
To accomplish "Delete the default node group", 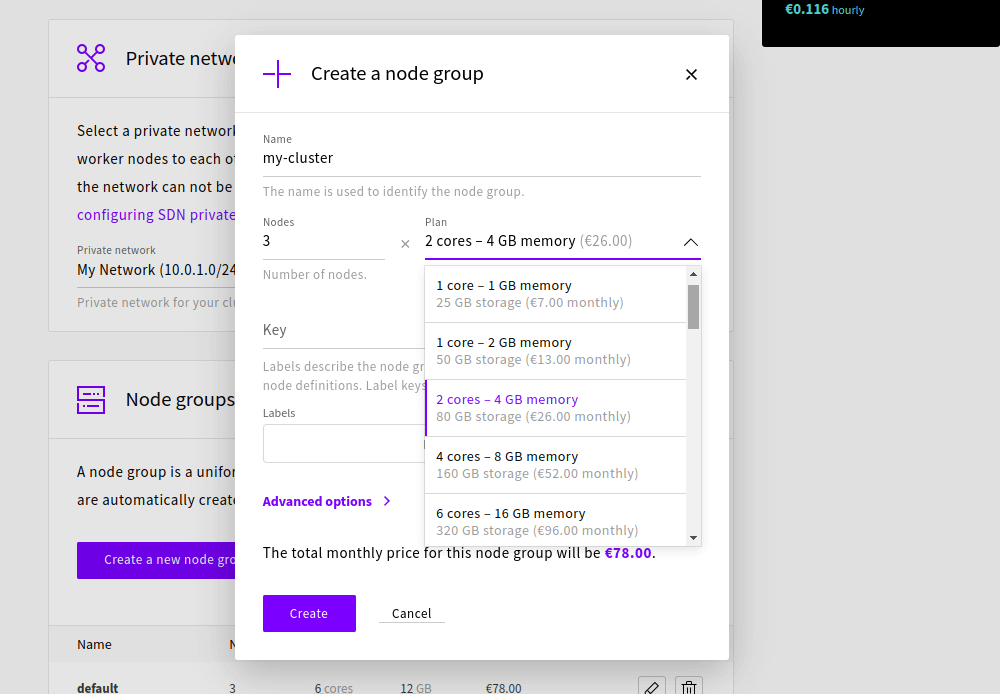I will pyautogui.click(x=689, y=688).
